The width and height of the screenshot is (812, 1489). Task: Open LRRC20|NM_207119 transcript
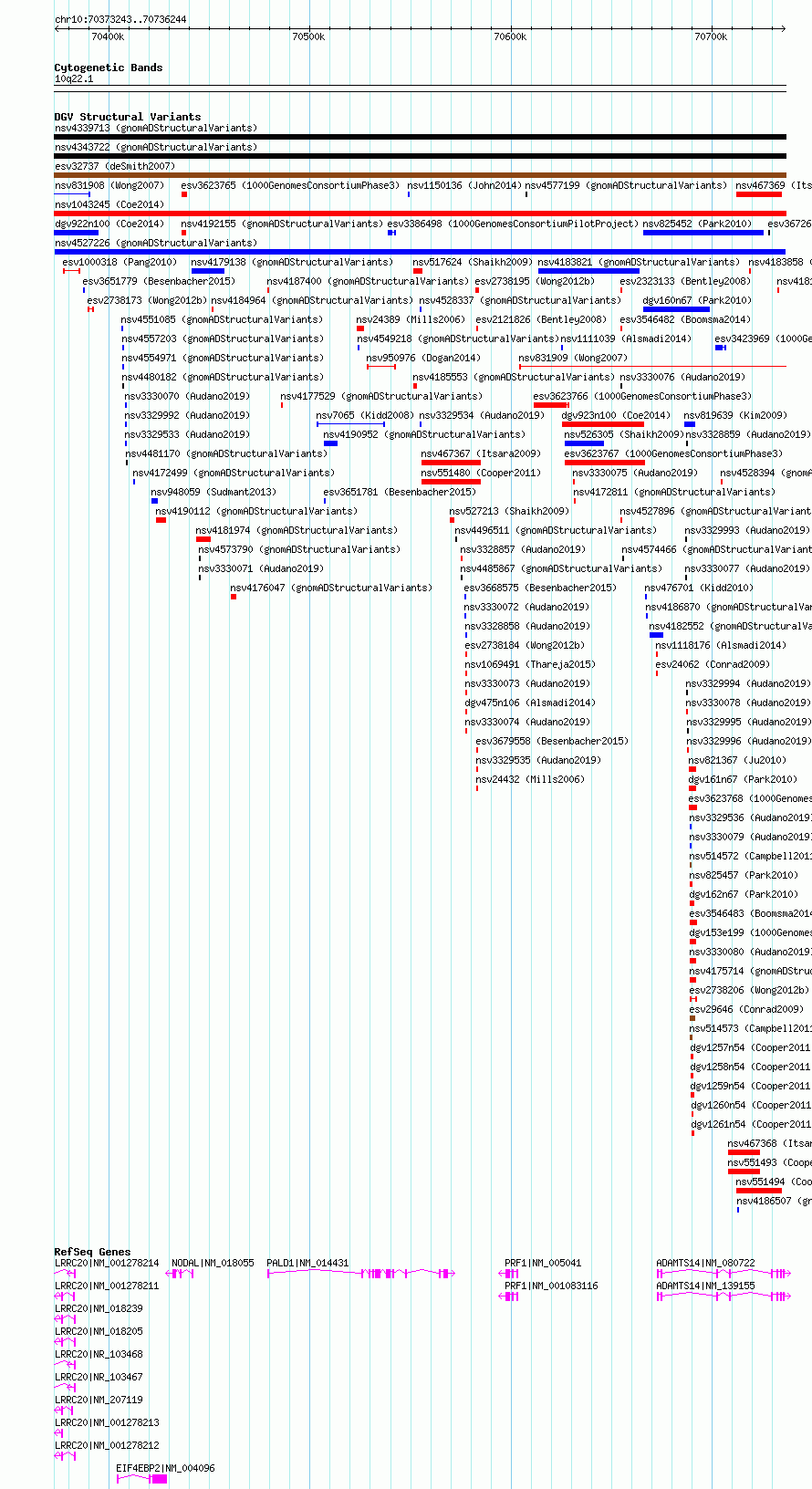tap(99, 1400)
